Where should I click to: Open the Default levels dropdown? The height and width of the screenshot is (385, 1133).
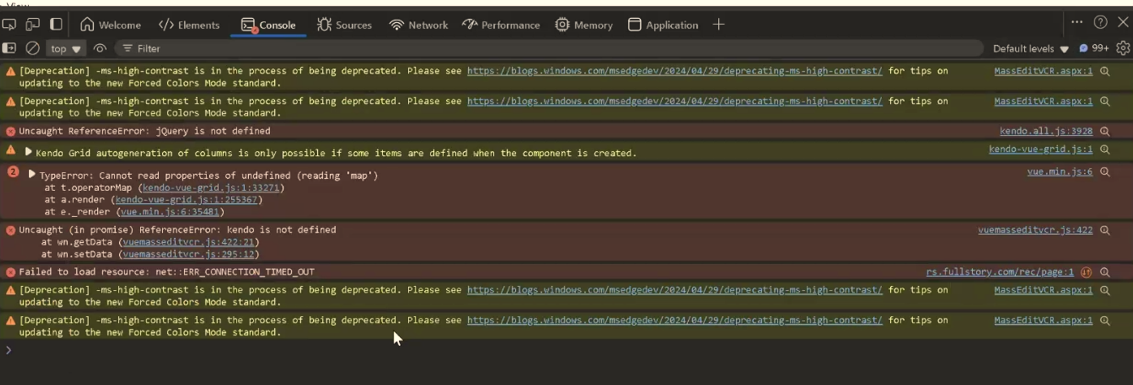tap(1030, 48)
